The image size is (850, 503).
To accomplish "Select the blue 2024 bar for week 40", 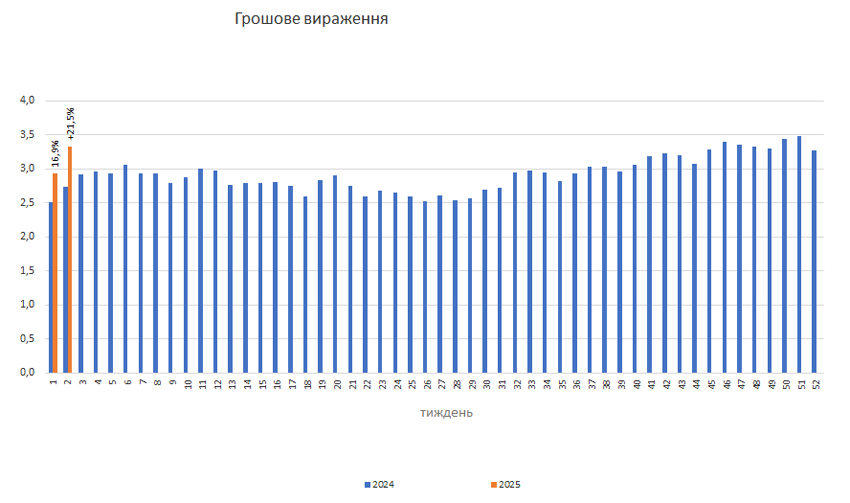I will pyautogui.click(x=635, y=268).
